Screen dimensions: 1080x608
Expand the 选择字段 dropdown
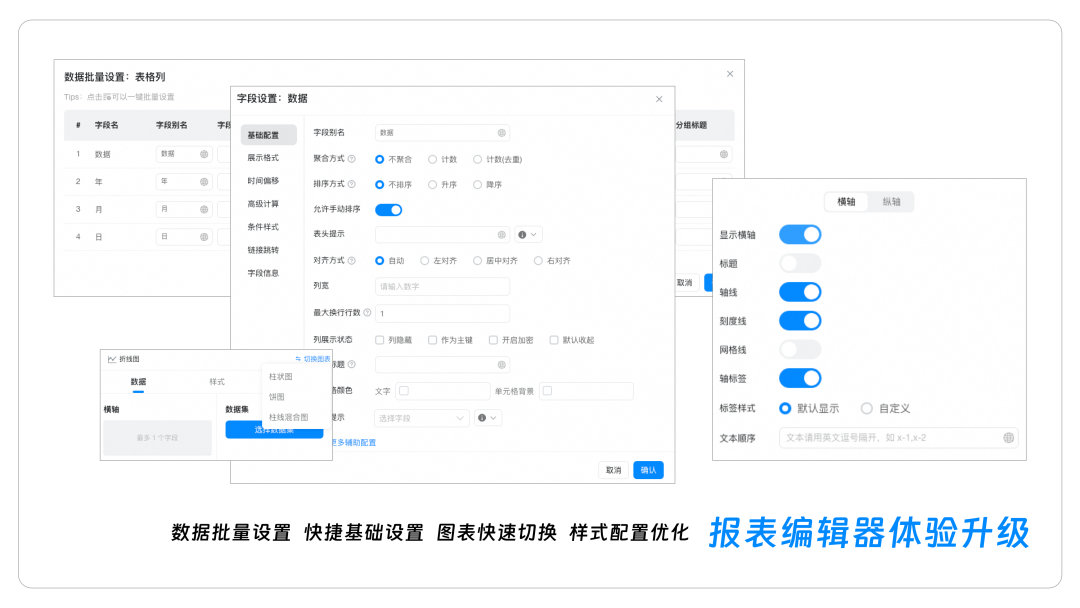[421, 418]
